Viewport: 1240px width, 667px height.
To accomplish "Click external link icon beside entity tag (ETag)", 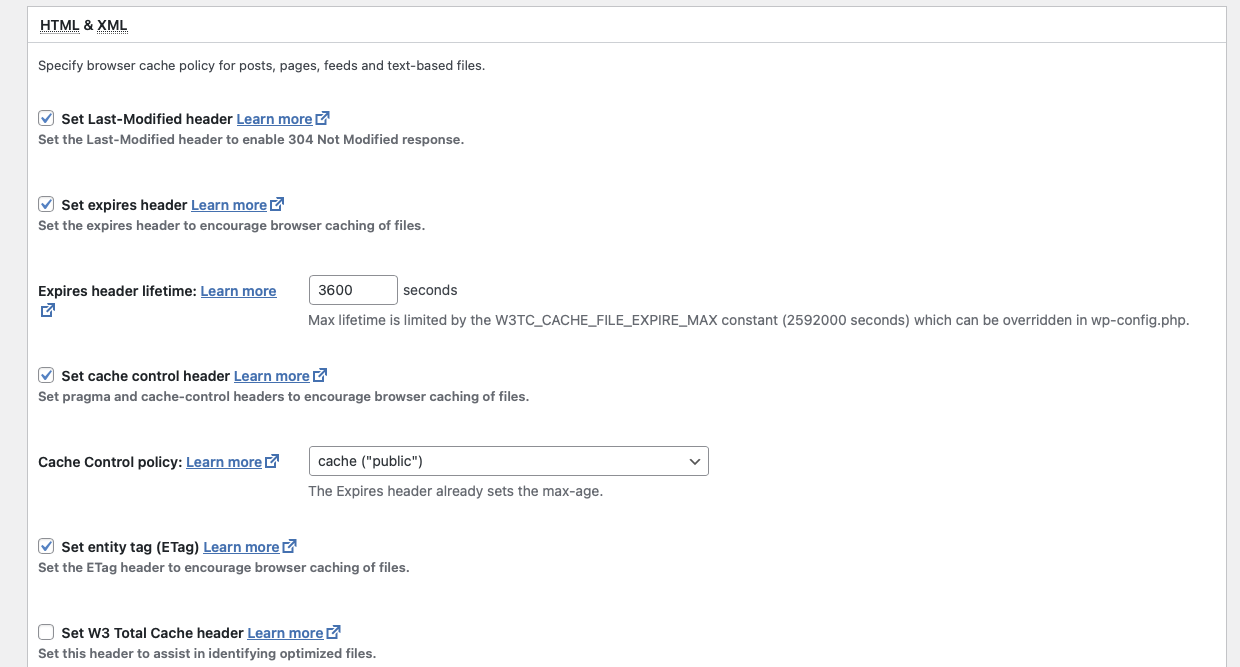I will point(290,547).
